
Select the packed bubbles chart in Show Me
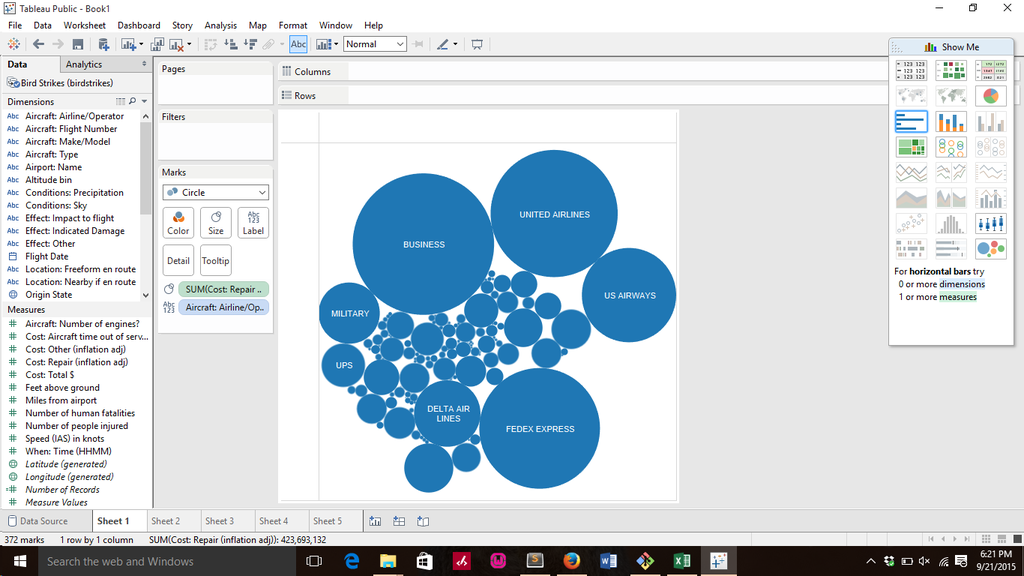pos(991,249)
